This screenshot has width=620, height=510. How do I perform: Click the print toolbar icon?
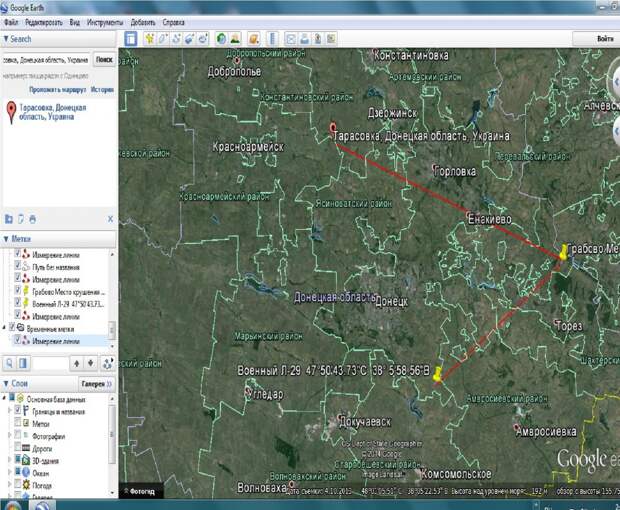[x=304, y=39]
